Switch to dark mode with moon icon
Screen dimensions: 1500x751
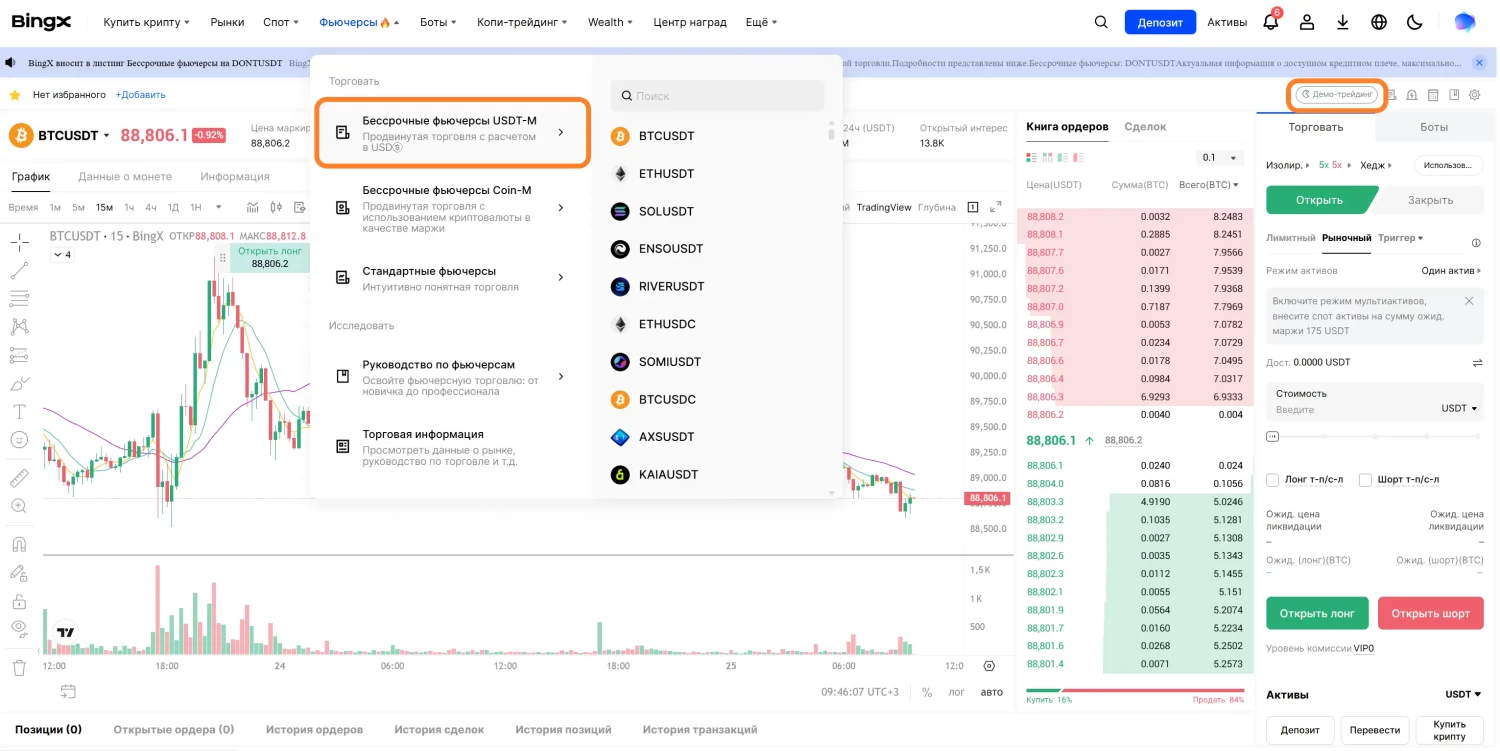[x=1414, y=21]
